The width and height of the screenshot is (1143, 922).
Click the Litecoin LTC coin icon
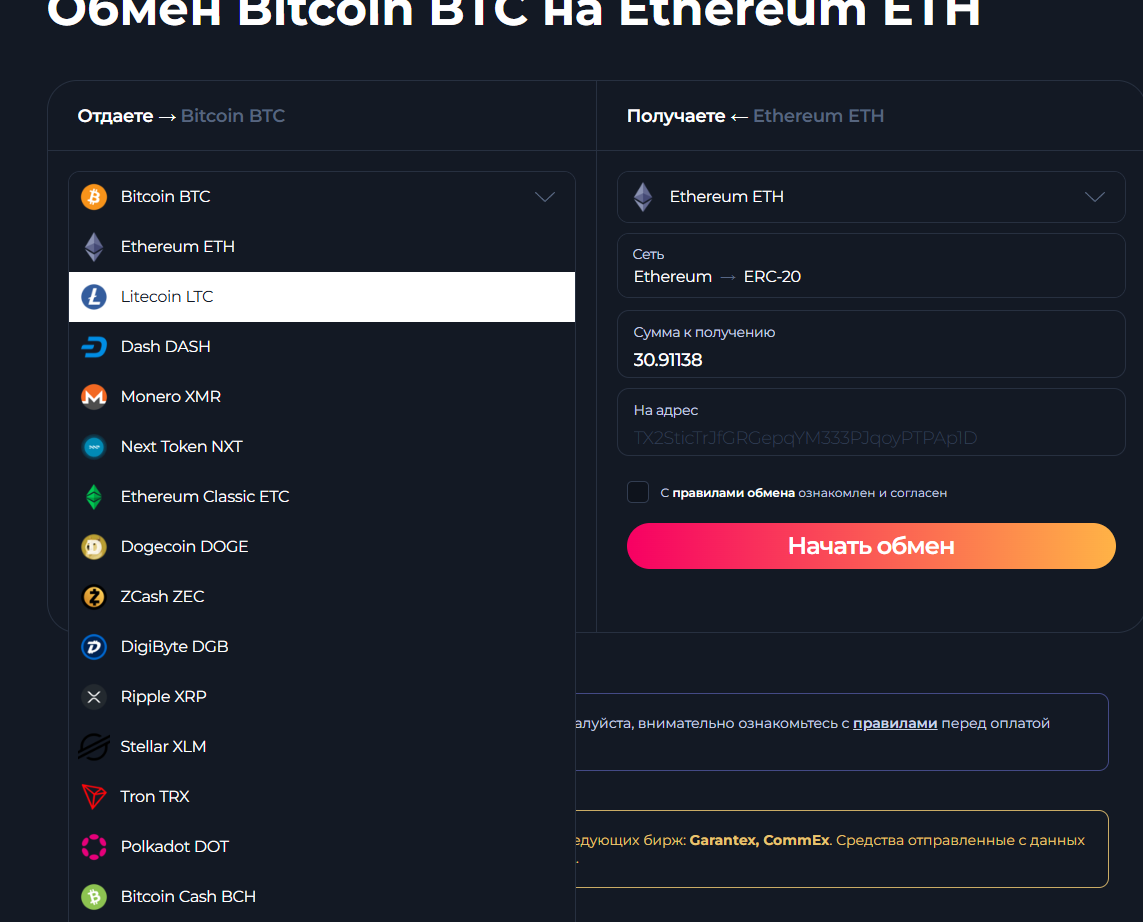[94, 297]
